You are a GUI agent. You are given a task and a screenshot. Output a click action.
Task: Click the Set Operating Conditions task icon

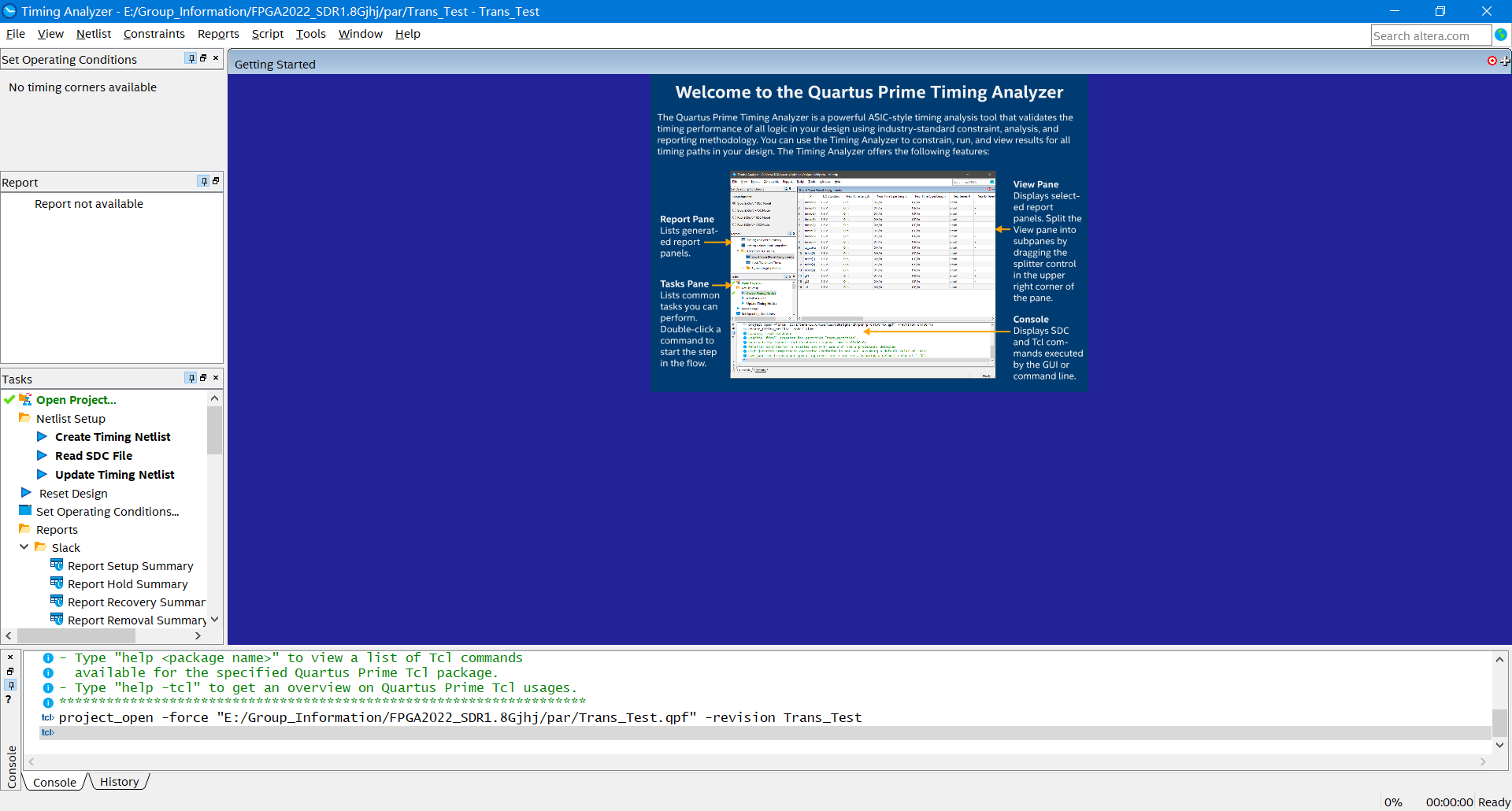(x=25, y=510)
